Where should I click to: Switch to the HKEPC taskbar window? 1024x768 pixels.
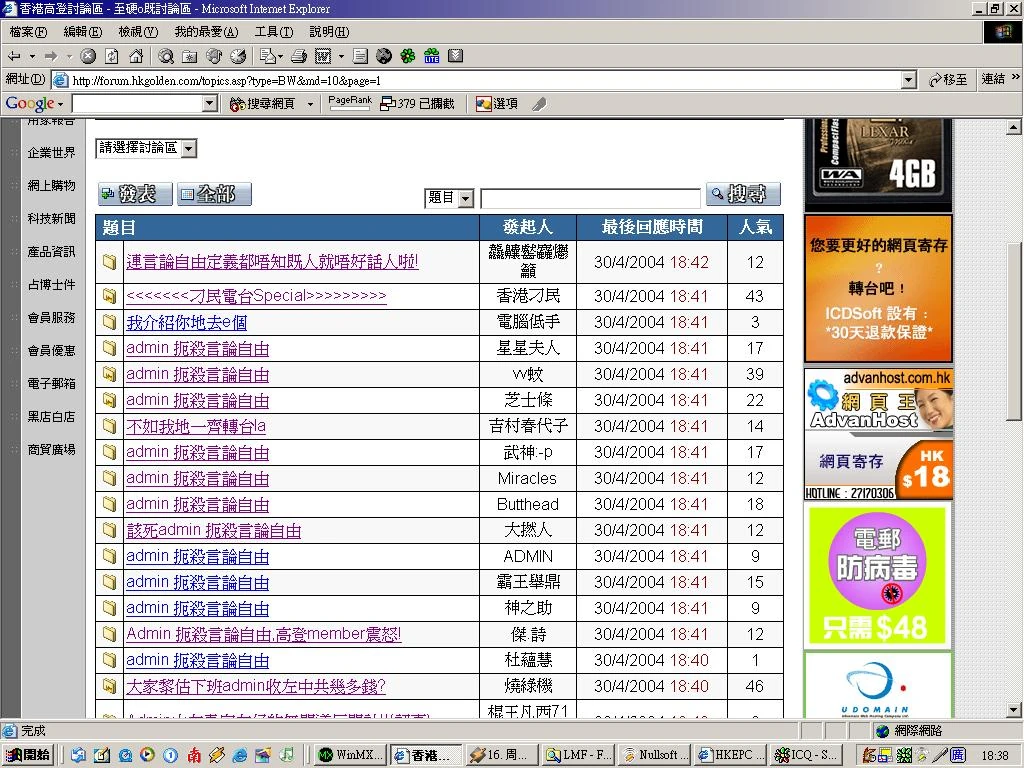(731, 755)
